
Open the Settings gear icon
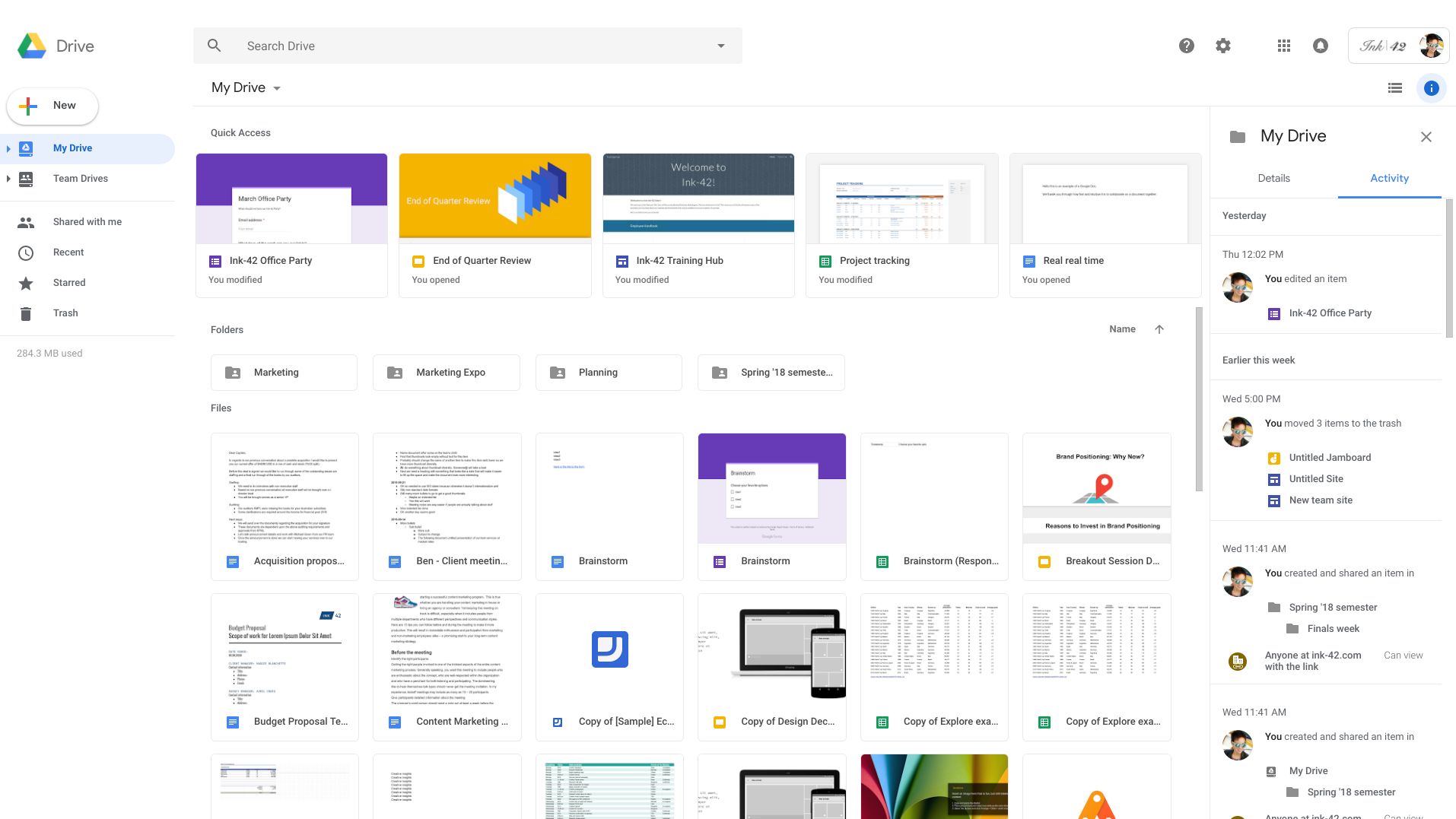point(1222,46)
